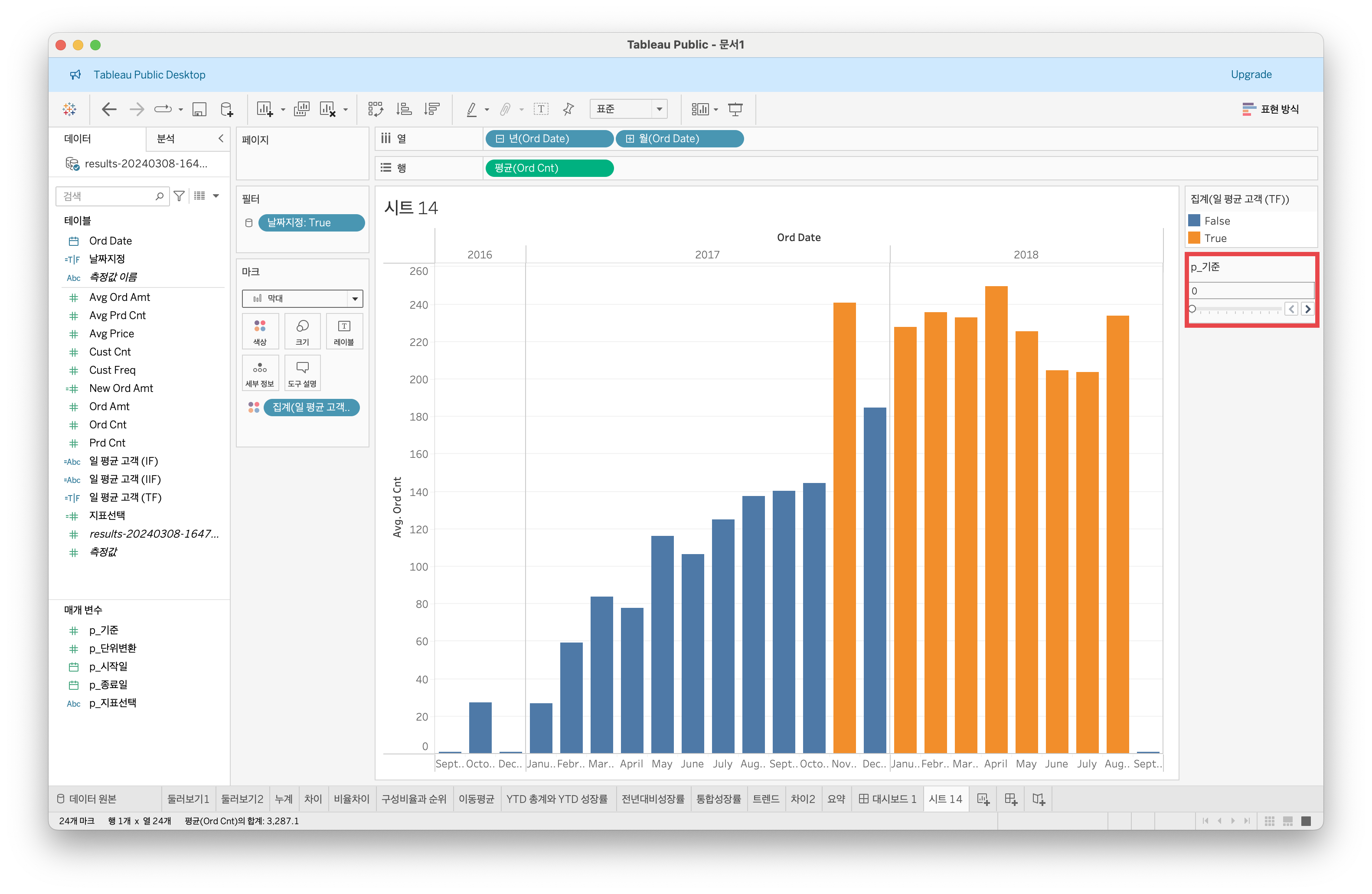Open the data pane view options dropdown

coord(216,196)
